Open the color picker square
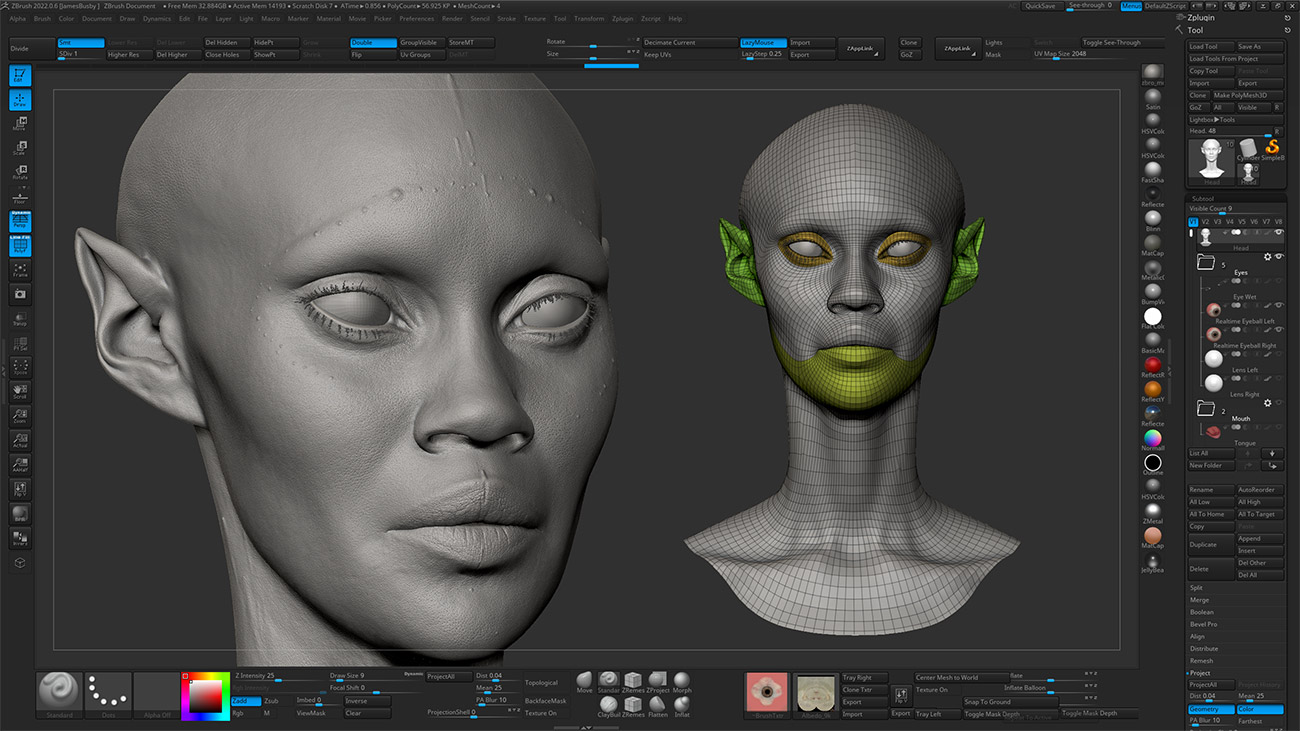 point(207,695)
